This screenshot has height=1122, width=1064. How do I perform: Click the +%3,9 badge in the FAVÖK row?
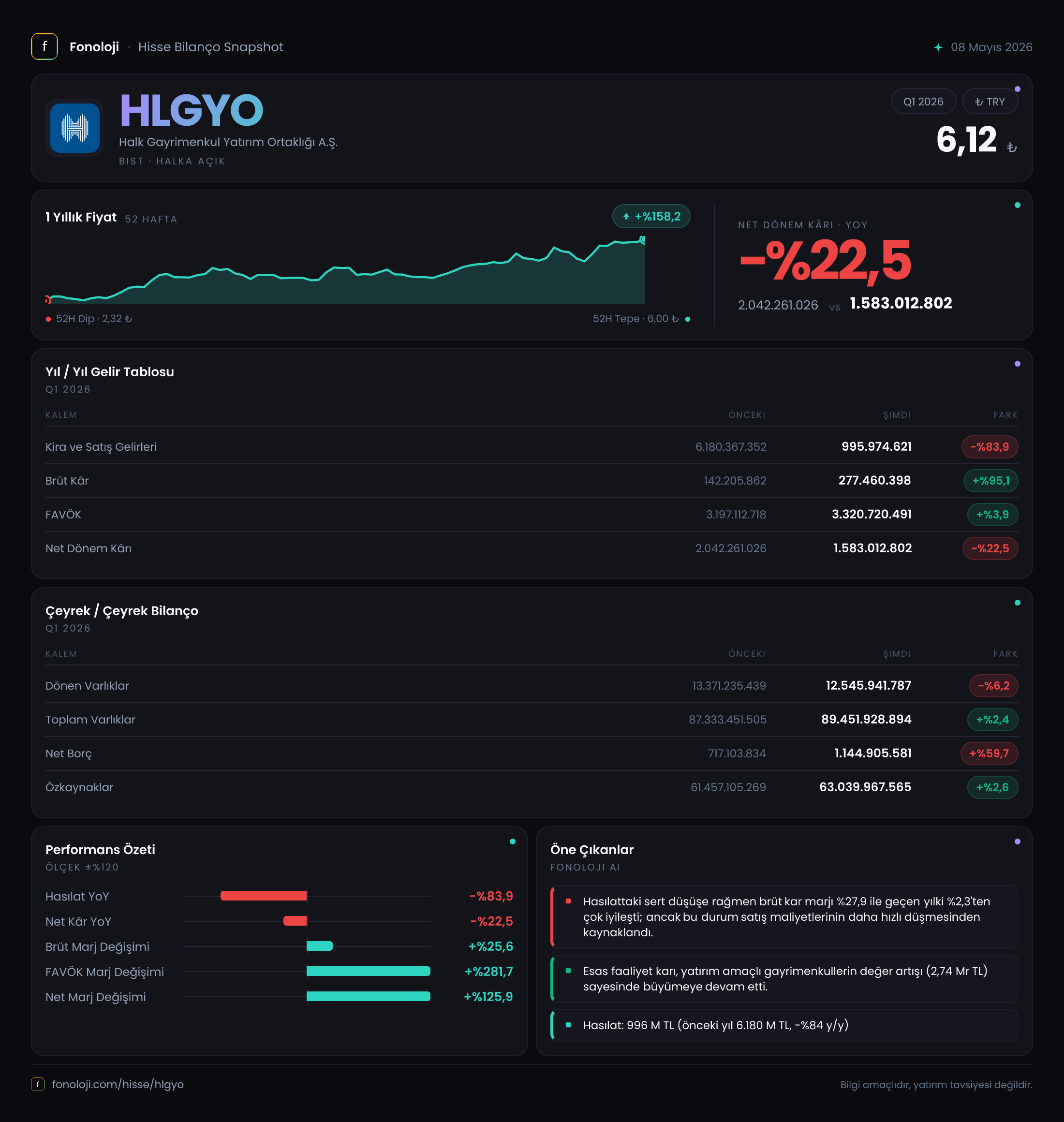(992, 515)
